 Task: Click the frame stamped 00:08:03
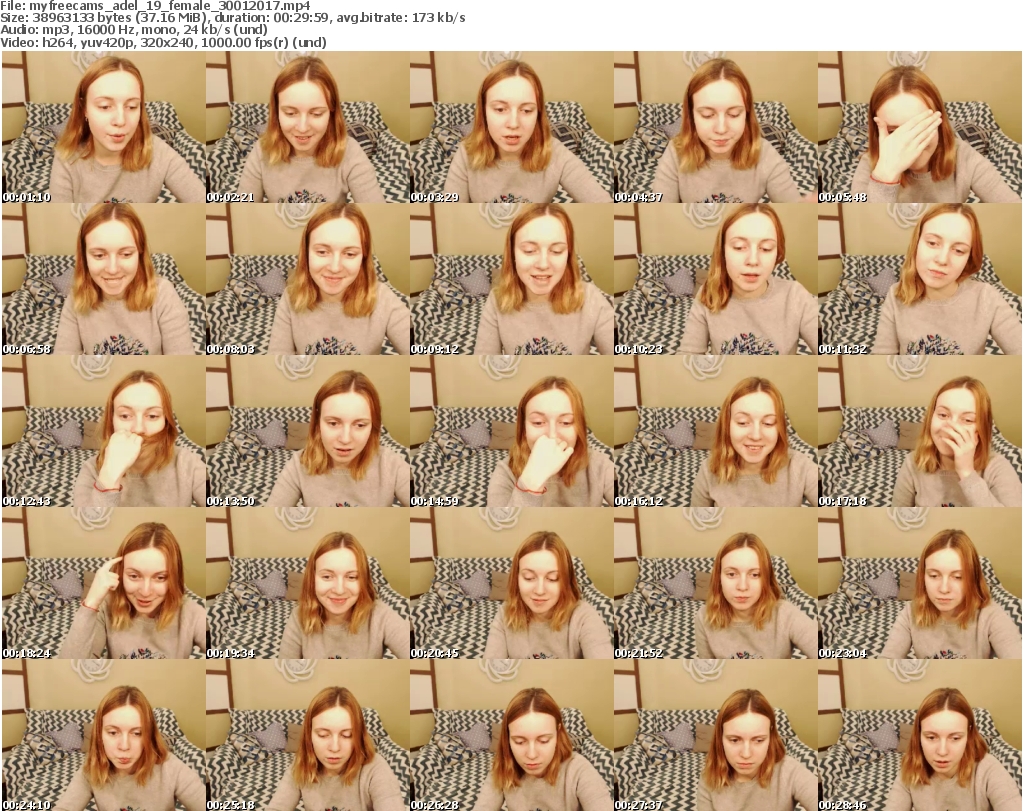308,279
